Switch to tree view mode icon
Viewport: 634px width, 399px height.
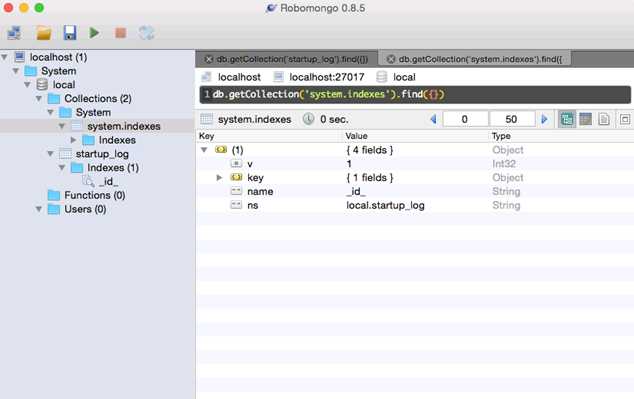click(x=566, y=119)
